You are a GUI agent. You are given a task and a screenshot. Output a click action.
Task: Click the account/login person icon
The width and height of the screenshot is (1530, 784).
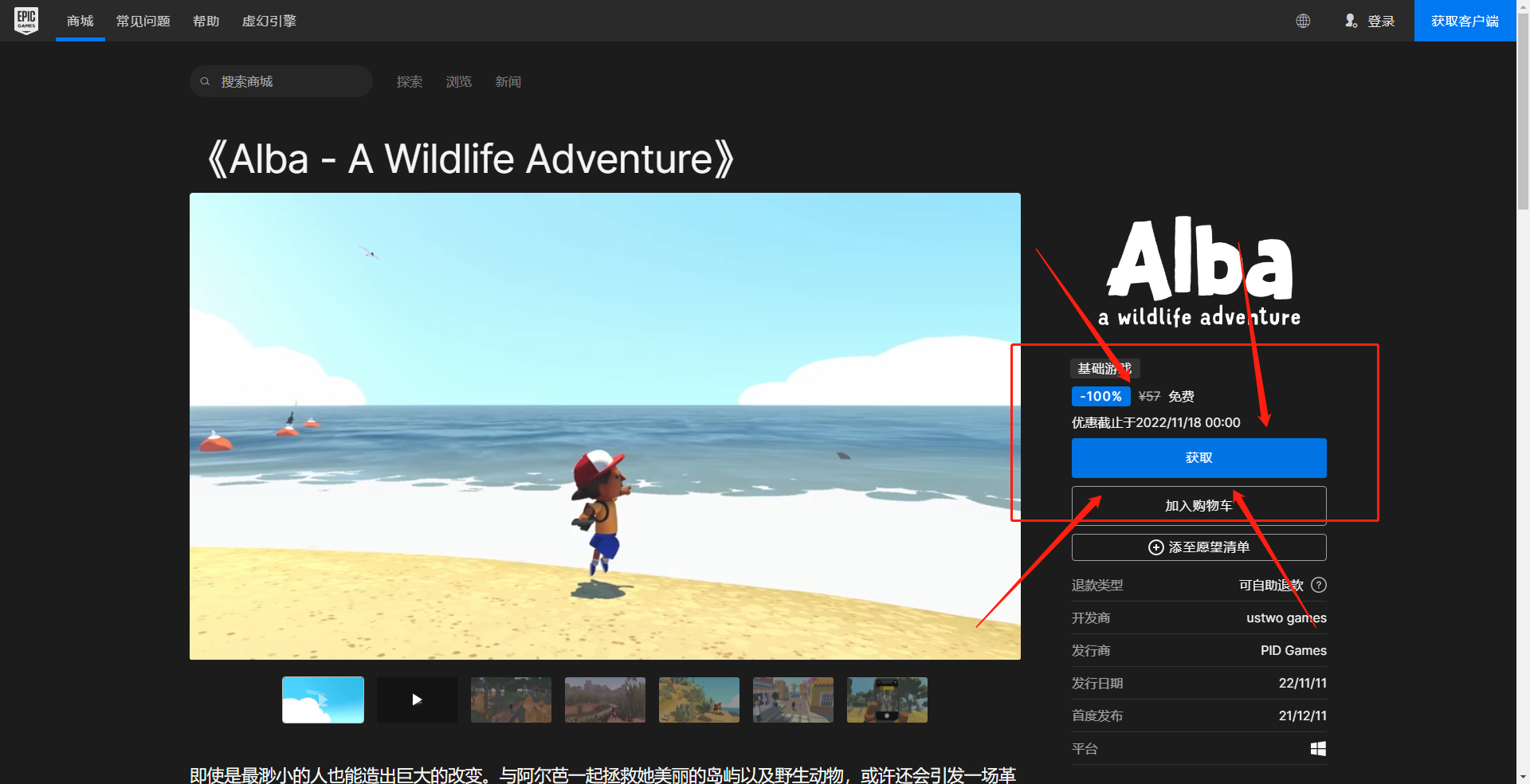click(1351, 21)
